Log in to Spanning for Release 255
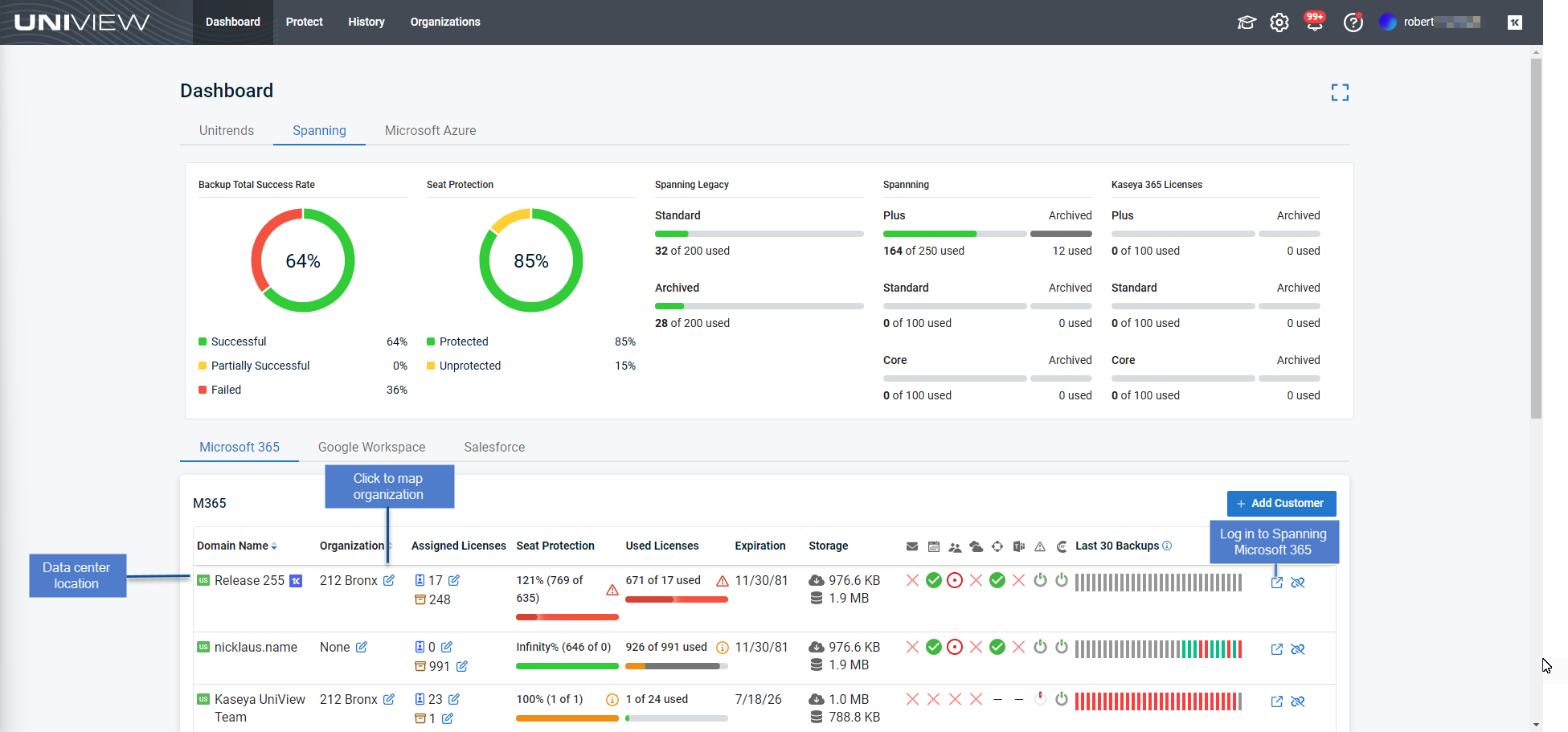 pos(1277,583)
